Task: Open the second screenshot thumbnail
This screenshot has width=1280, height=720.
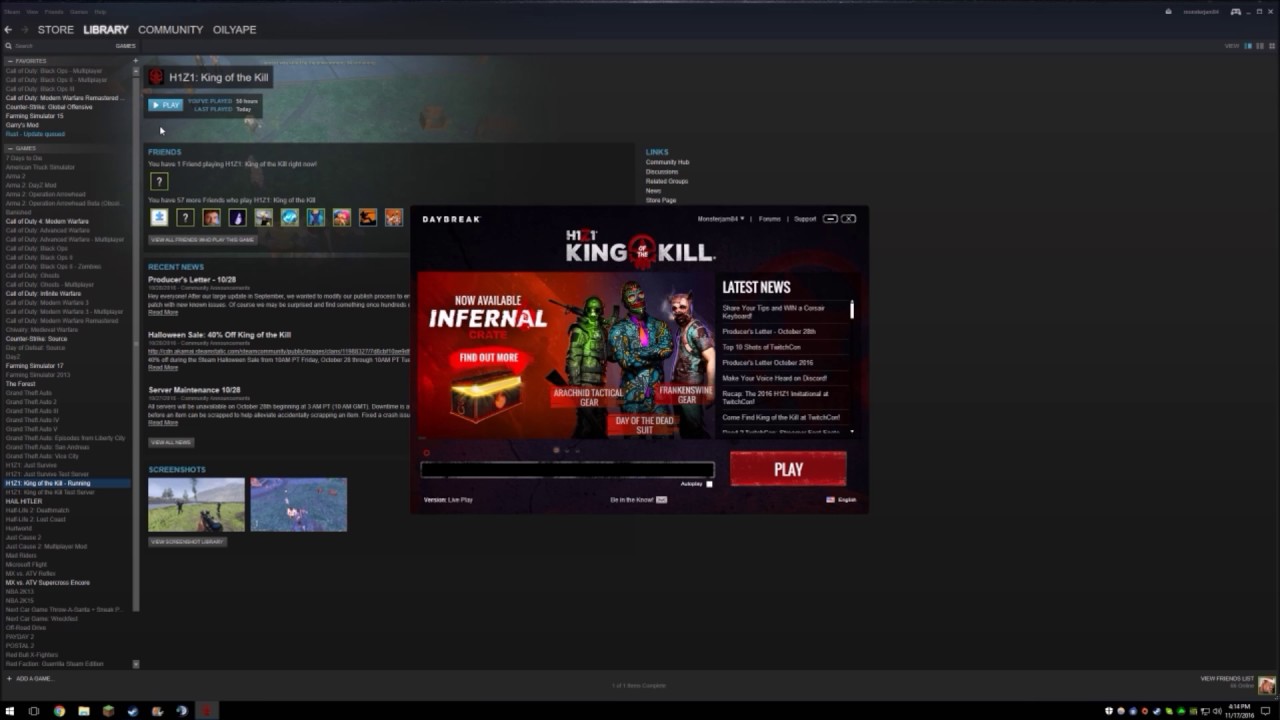Action: pos(299,505)
